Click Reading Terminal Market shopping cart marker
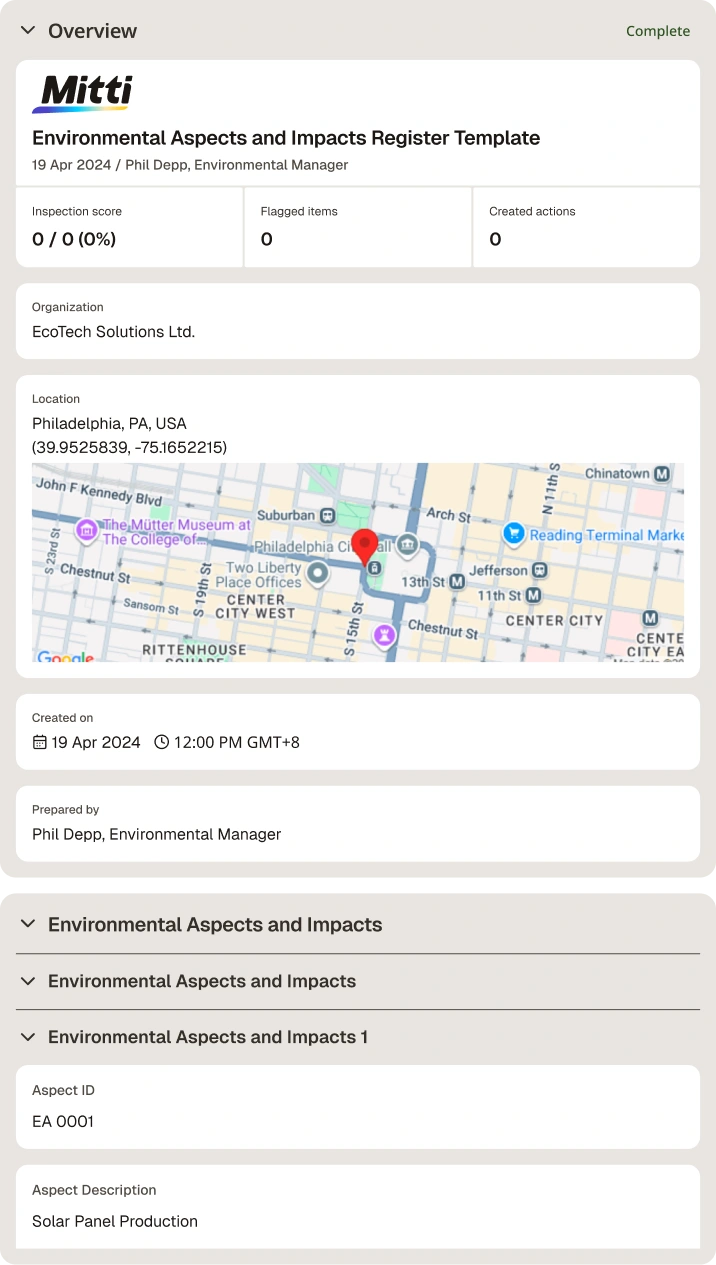 click(514, 534)
